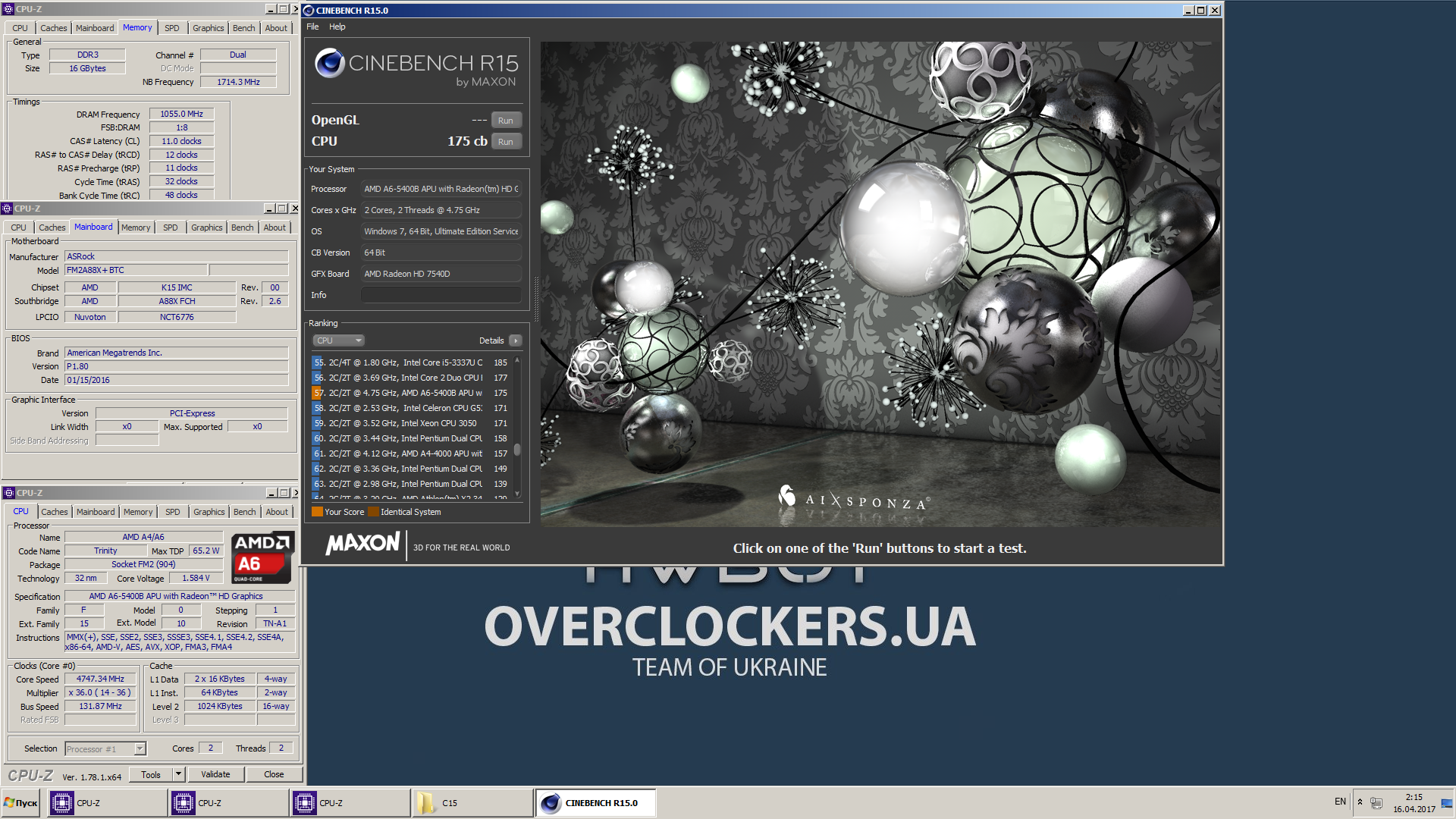Click the Show Desktop icon in the tray
Screen dimensions: 1456x819
pos(1447,802)
